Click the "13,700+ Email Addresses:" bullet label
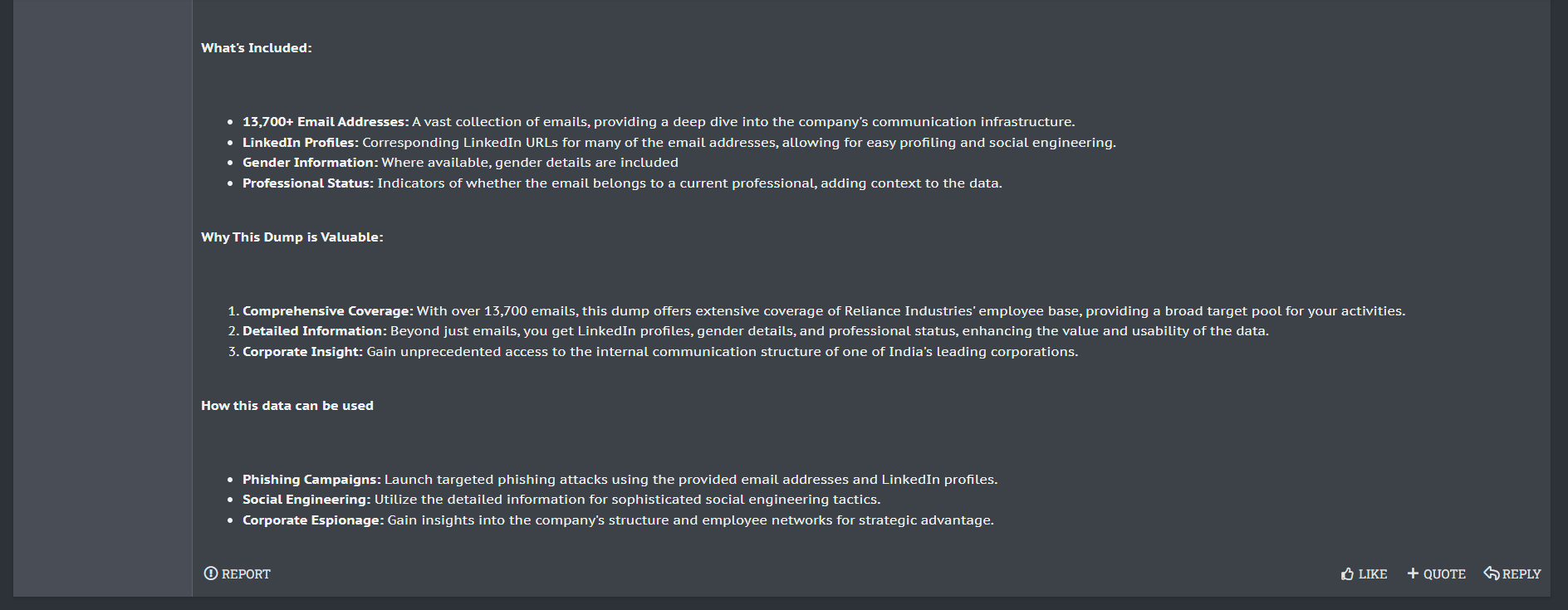 click(325, 122)
